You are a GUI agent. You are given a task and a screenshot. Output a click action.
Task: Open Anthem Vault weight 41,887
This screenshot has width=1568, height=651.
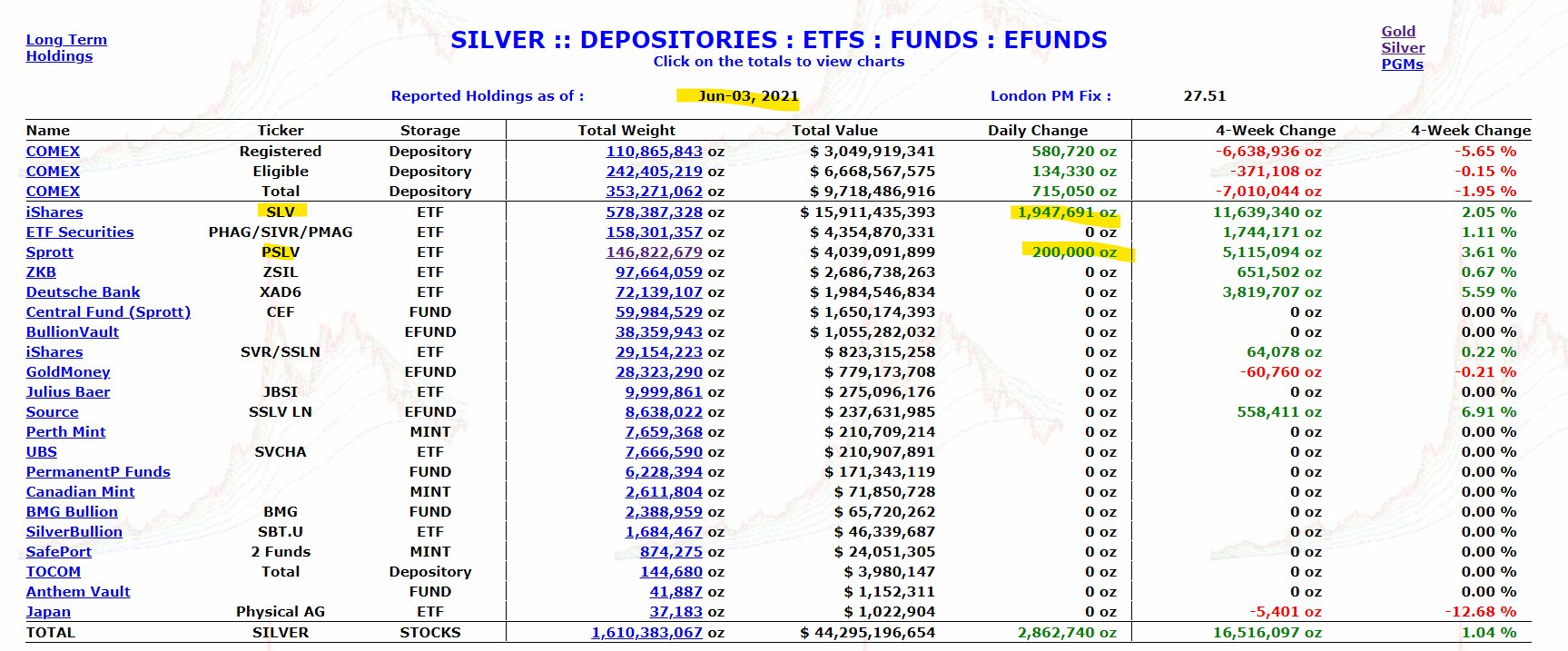click(676, 591)
